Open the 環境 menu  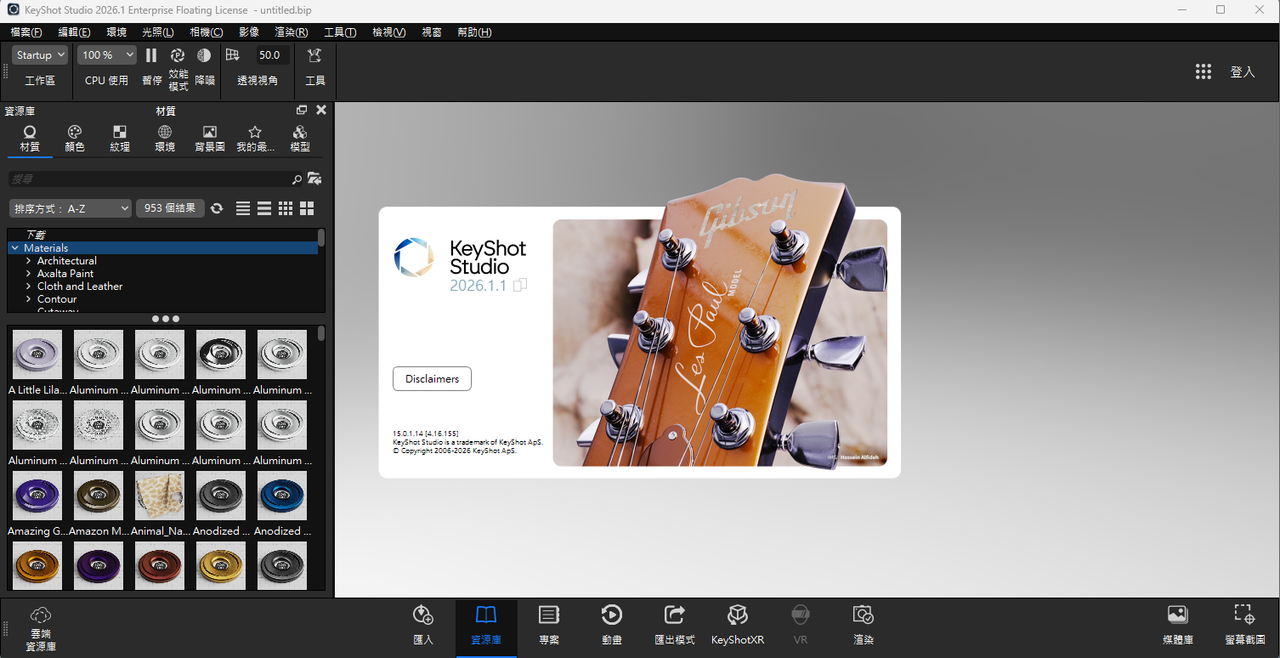(x=116, y=32)
